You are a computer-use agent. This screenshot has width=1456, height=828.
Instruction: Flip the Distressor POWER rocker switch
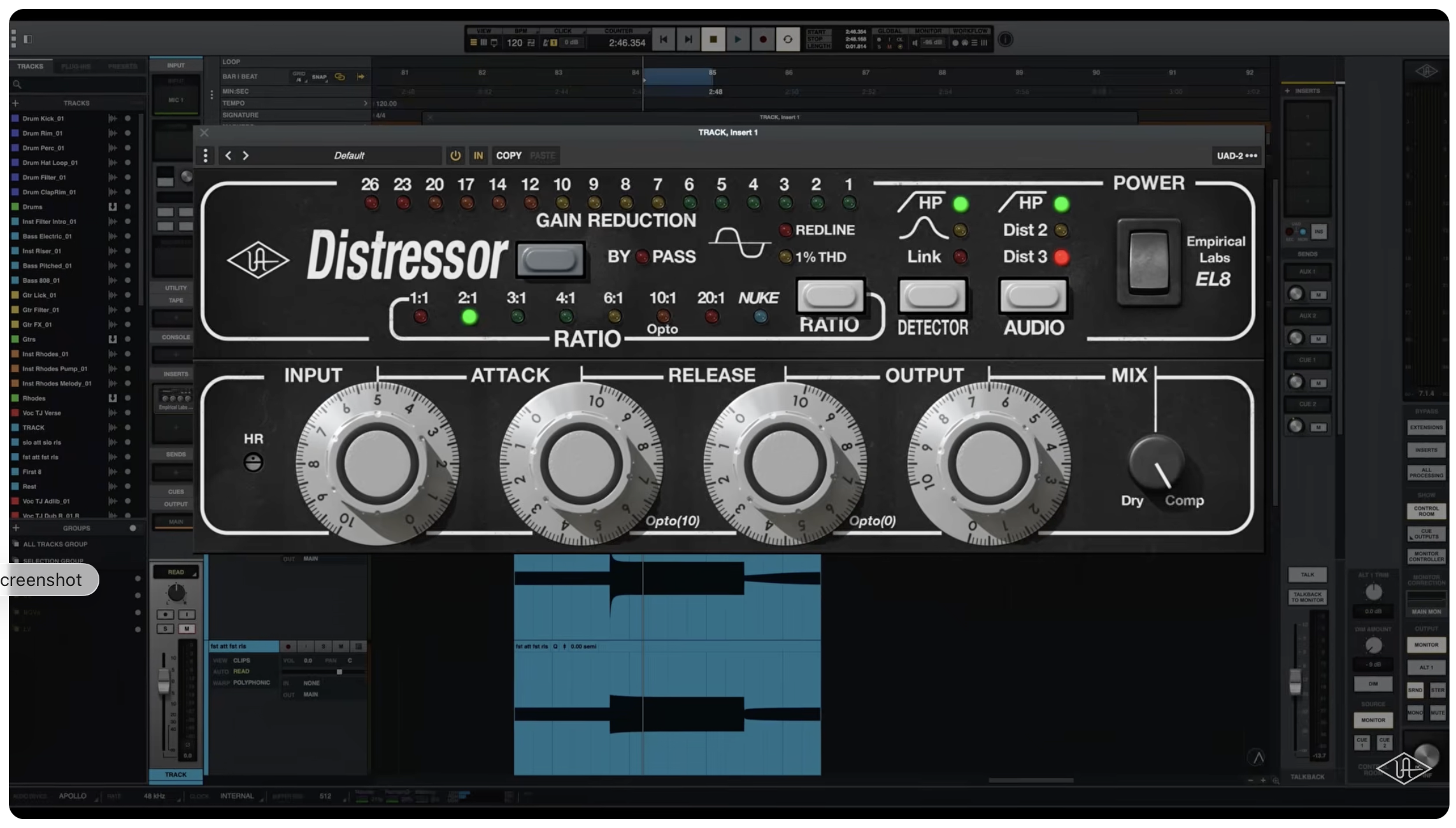(x=1148, y=262)
